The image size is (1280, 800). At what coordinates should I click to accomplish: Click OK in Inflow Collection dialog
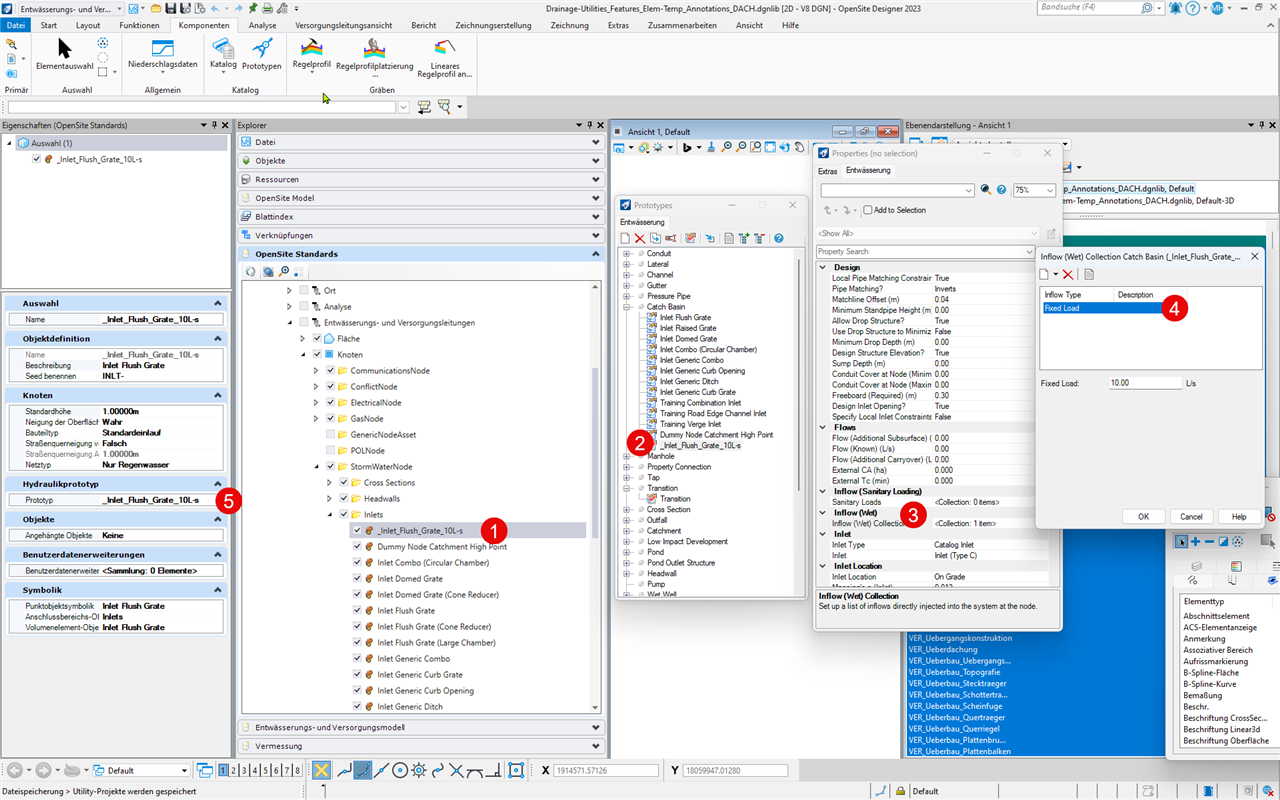pyautogui.click(x=1143, y=516)
